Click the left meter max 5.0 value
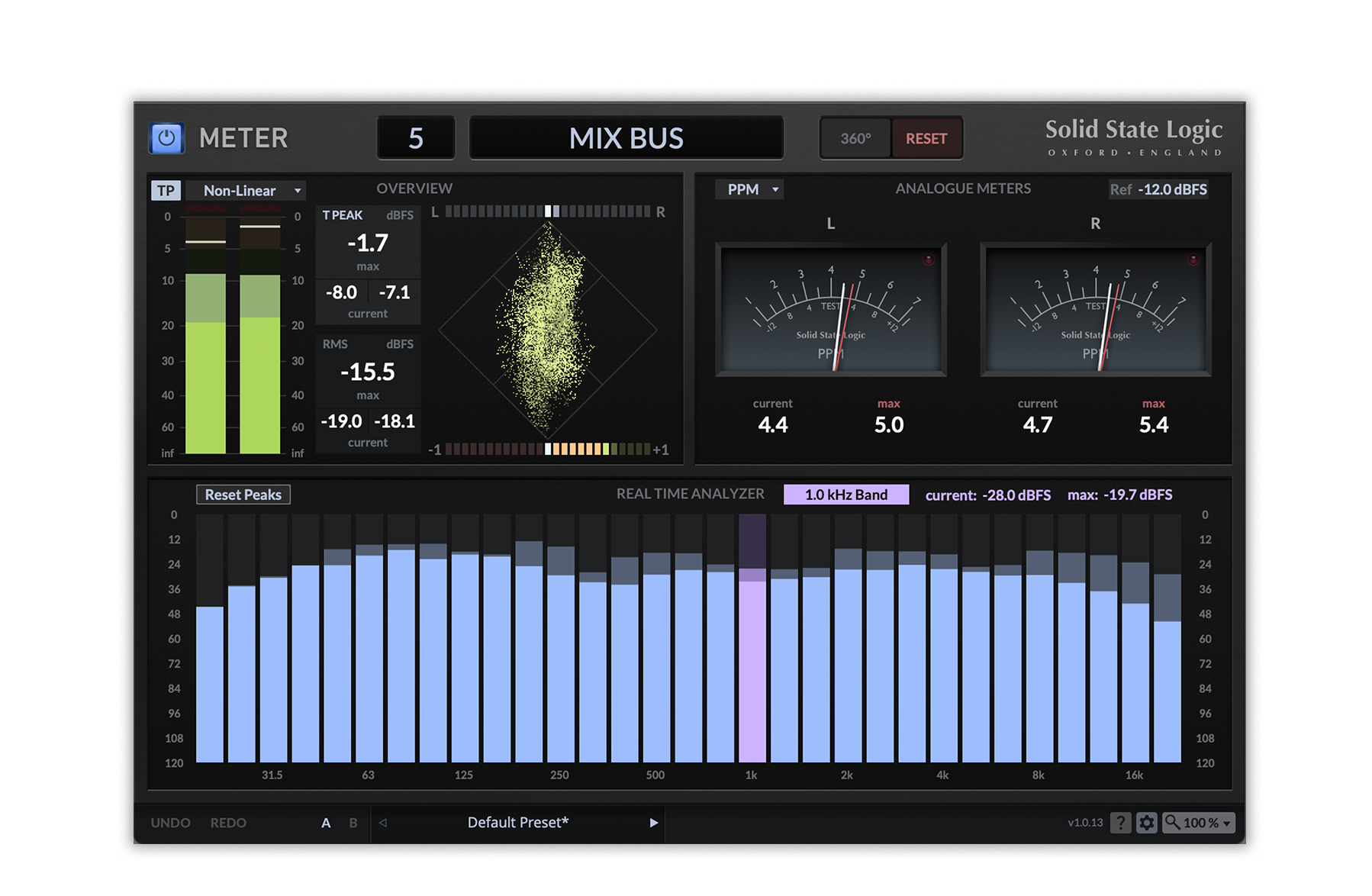The width and height of the screenshot is (1372, 896). pyautogui.click(x=889, y=425)
